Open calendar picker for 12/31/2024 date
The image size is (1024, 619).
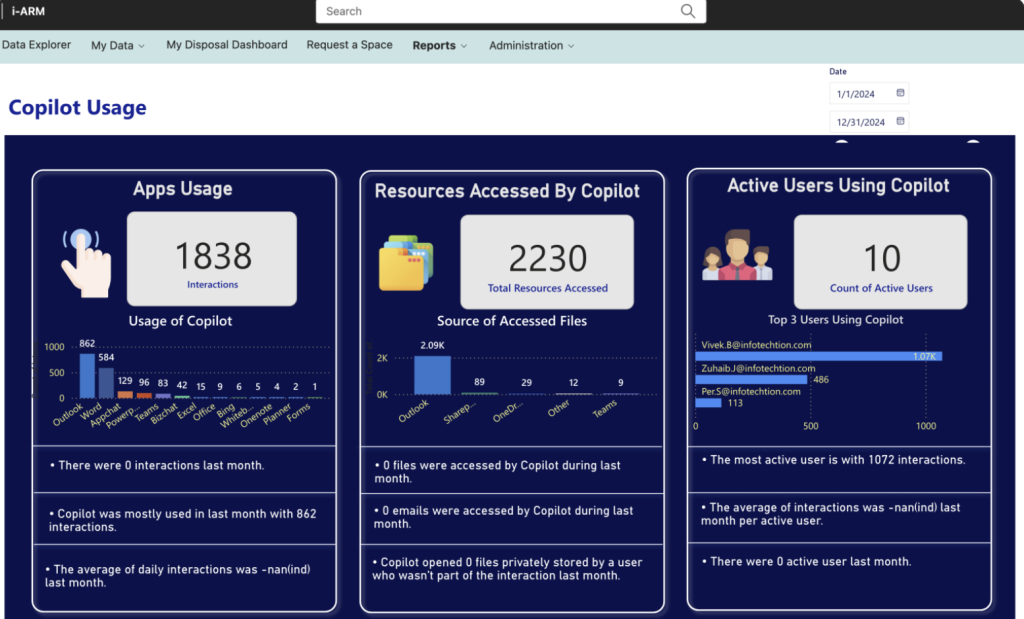pos(900,121)
